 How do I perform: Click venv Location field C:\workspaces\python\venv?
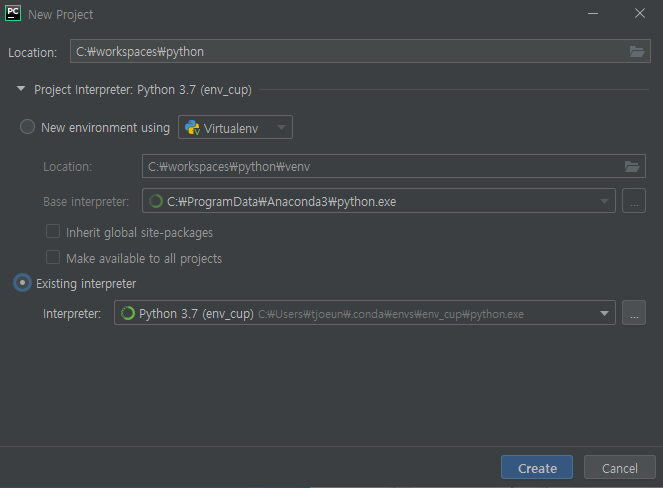point(394,166)
